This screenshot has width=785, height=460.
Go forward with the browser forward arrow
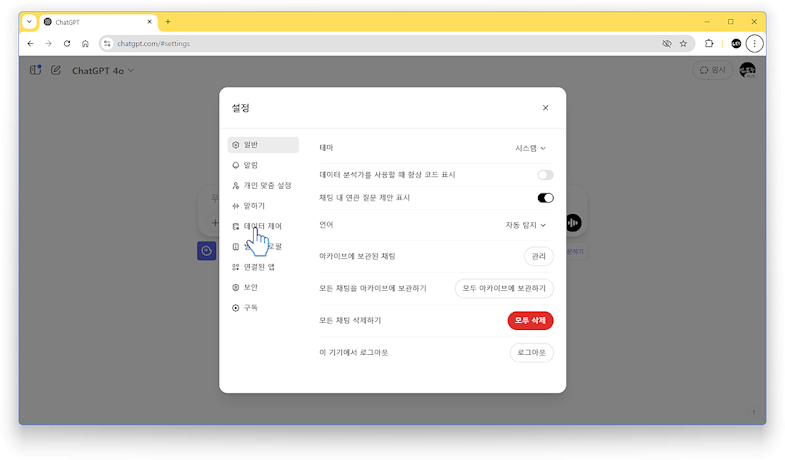click(49, 44)
